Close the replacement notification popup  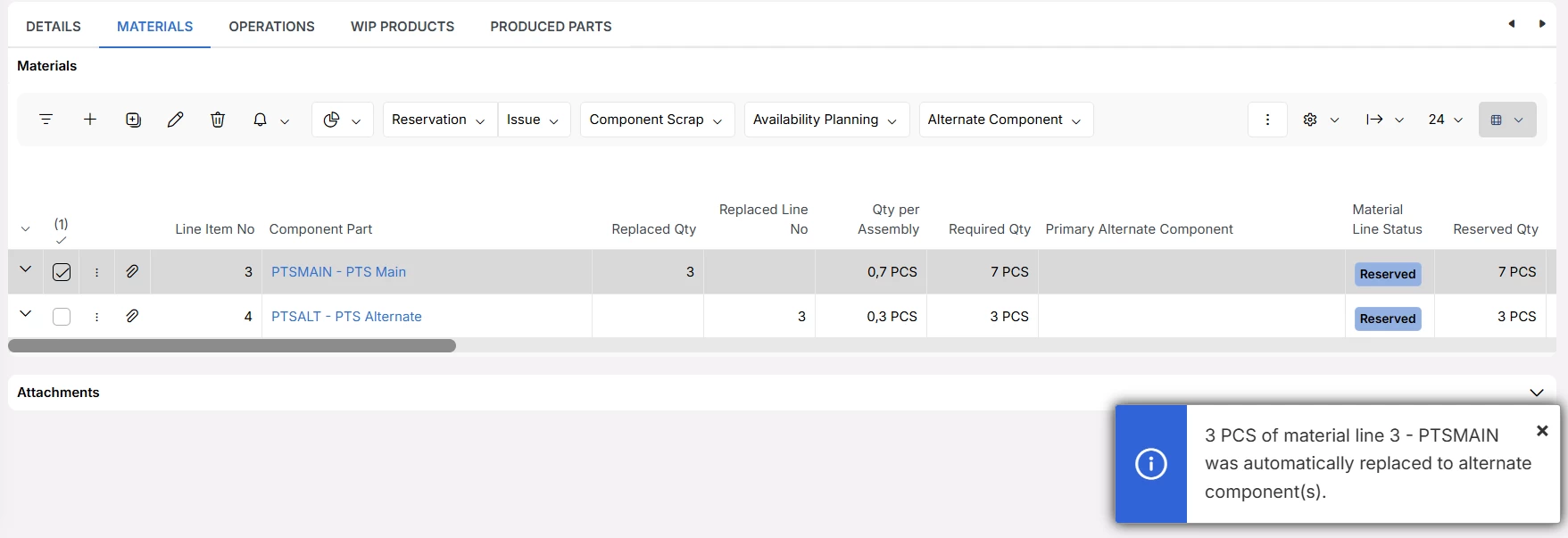point(1541,431)
